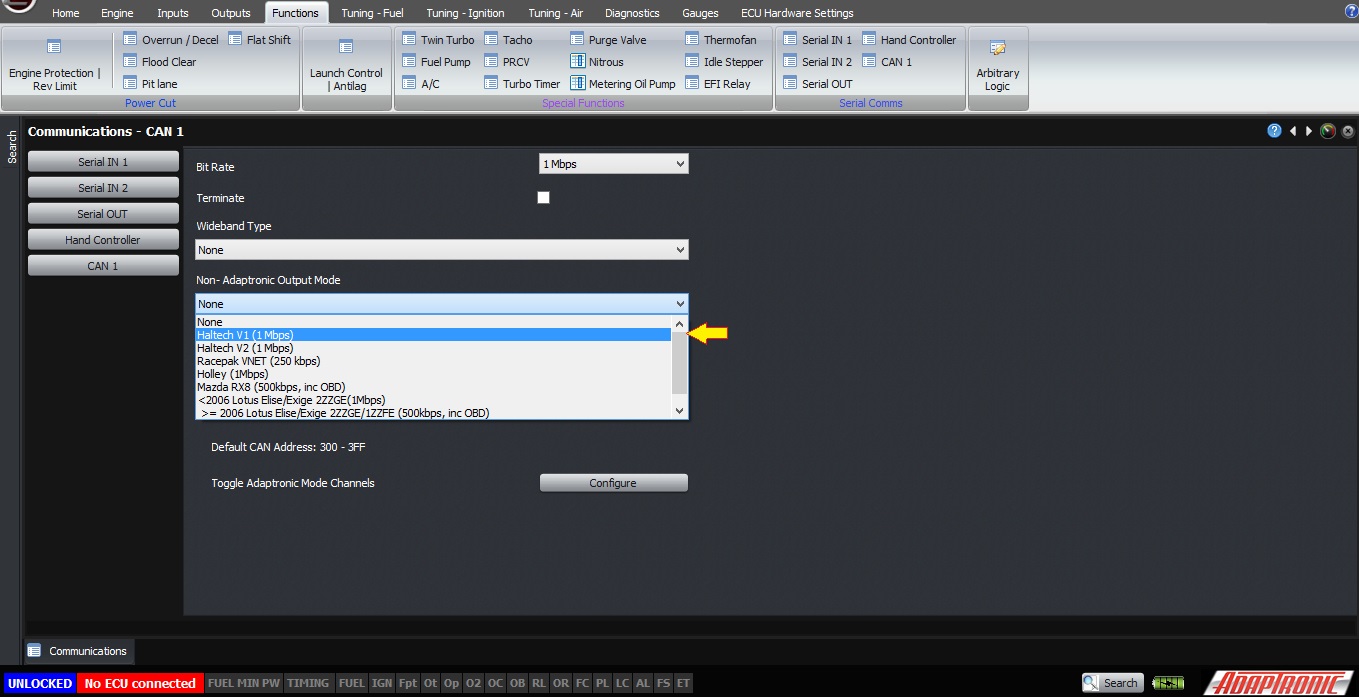Viewport: 1359px width, 697px height.
Task: Open Overrun / Decel settings
Action: 170,40
